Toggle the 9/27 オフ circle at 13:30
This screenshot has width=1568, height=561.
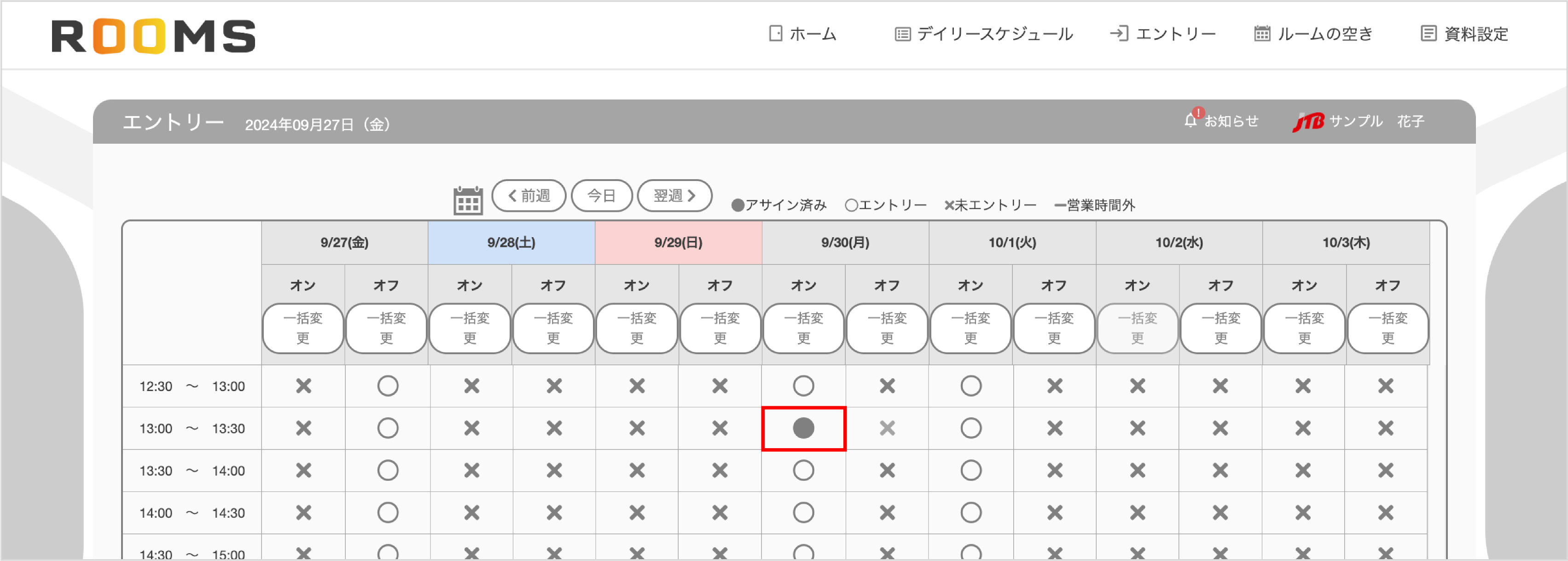[388, 470]
